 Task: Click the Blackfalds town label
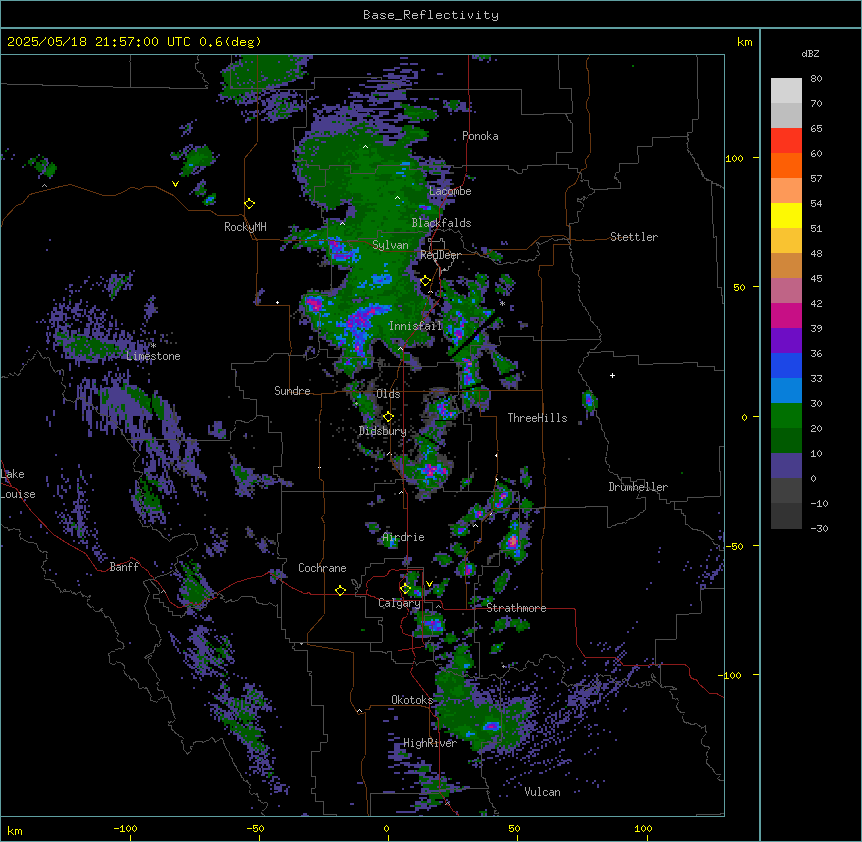point(441,223)
